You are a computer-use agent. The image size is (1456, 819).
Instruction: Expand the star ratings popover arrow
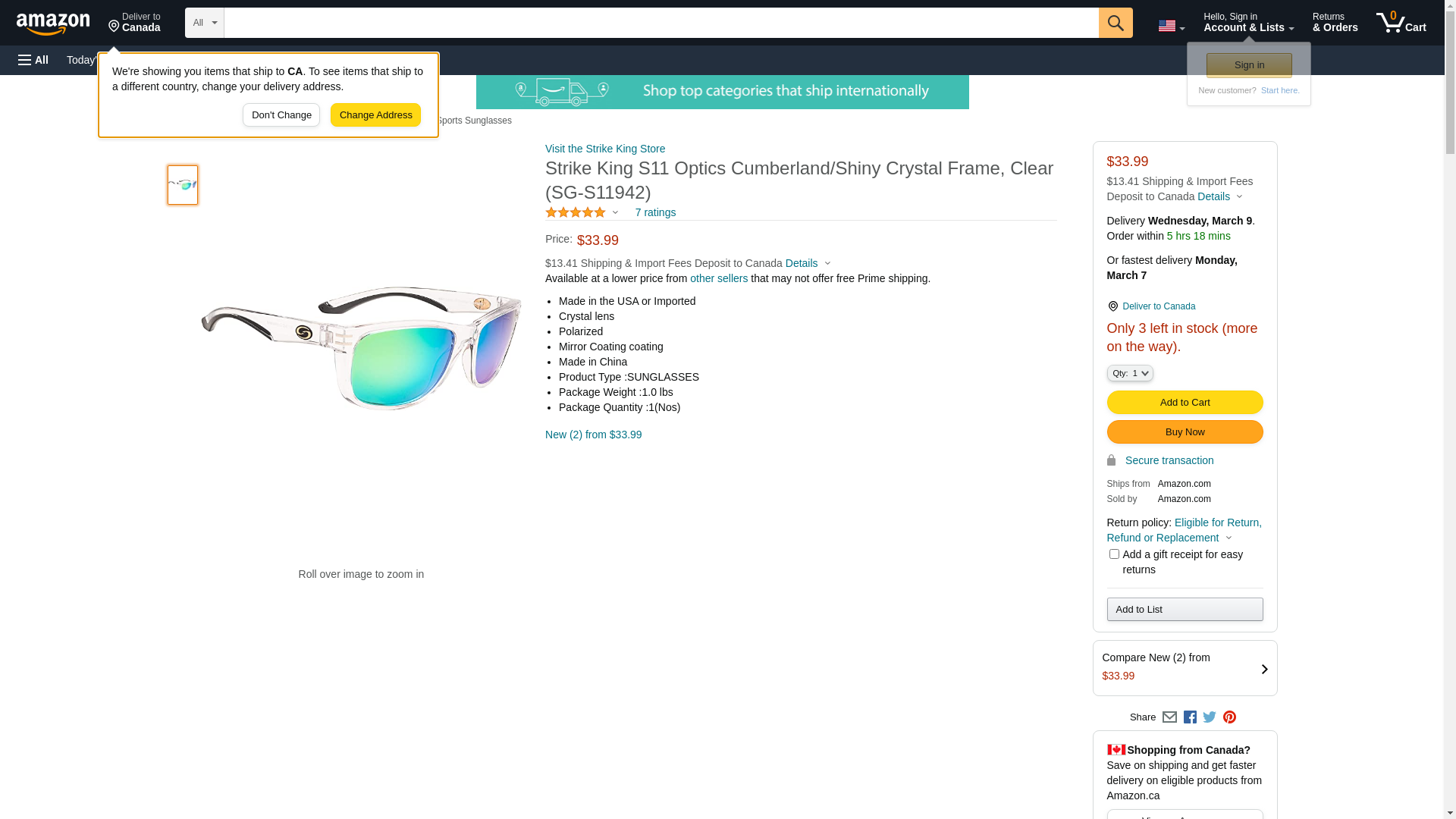(615, 212)
